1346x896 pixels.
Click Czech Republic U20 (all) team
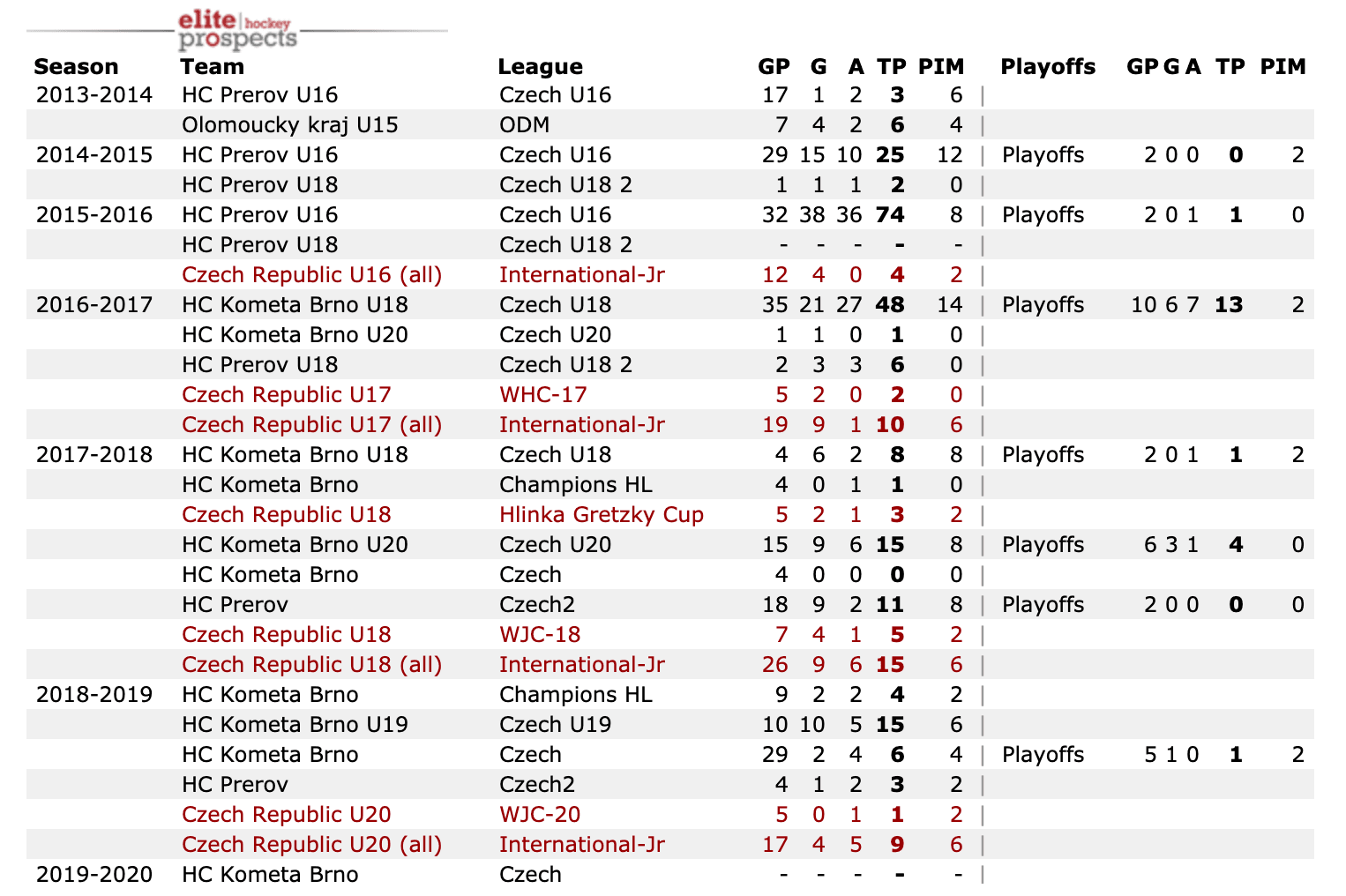pos(311,845)
